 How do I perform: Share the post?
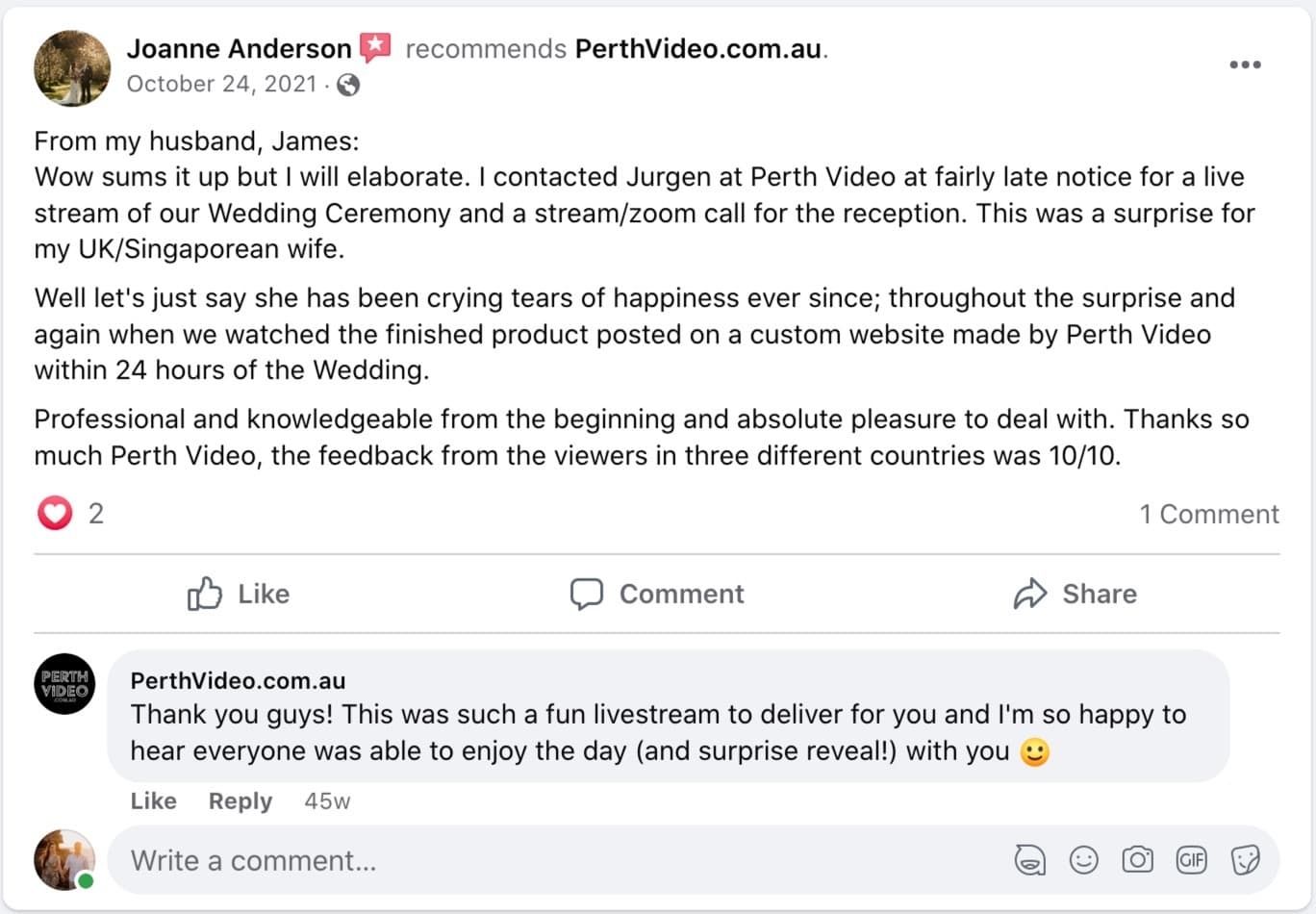click(1075, 594)
